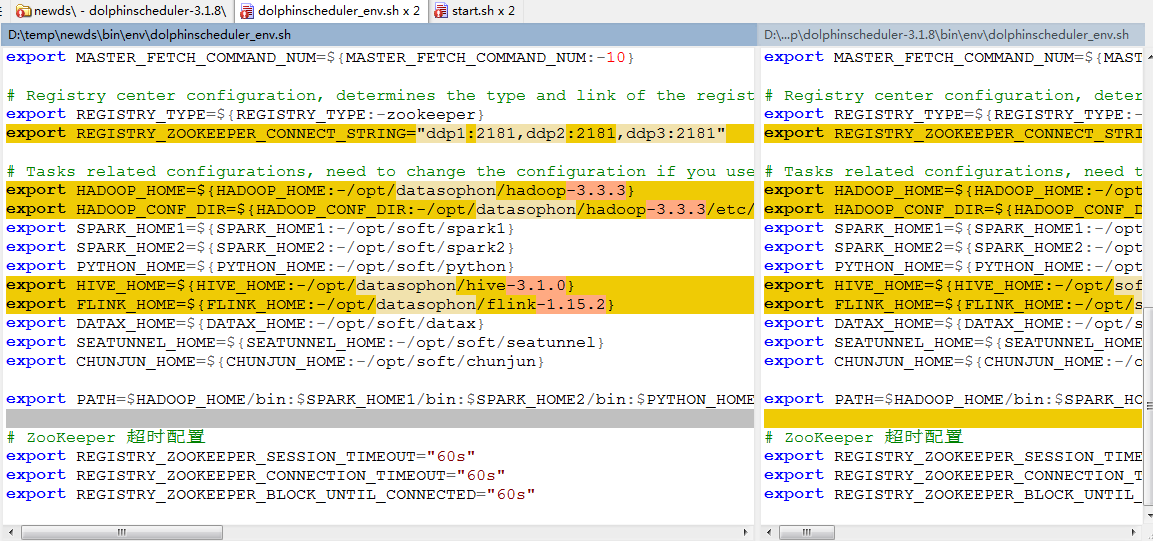This screenshot has height=541, width=1153.
Task: Click the HADOOP_CONF_DIR line in the left pane
Action: [379, 209]
